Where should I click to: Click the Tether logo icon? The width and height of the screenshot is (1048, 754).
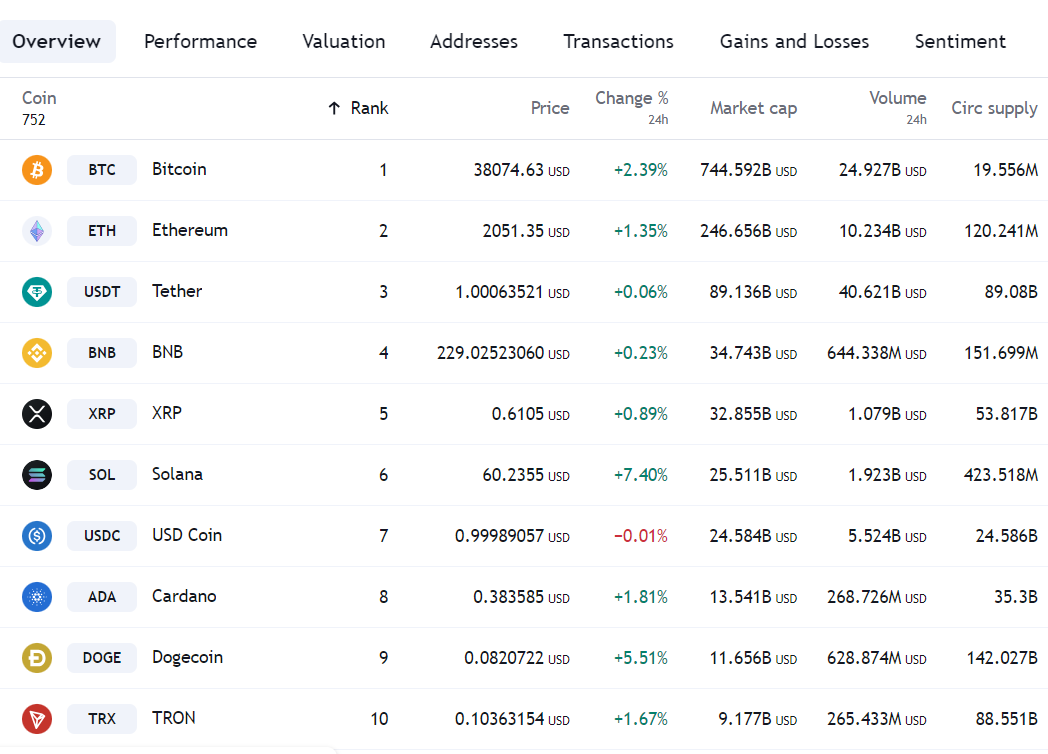tap(37, 292)
